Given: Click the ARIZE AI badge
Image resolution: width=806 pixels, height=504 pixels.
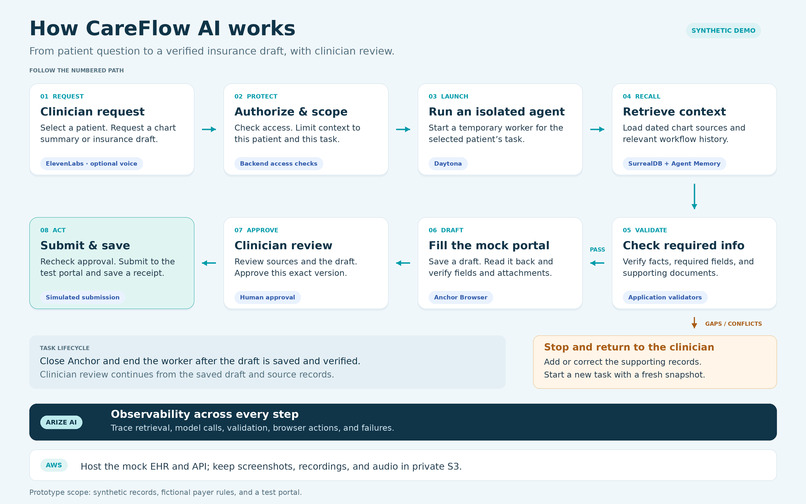Looking at the screenshot, I should point(61,422).
